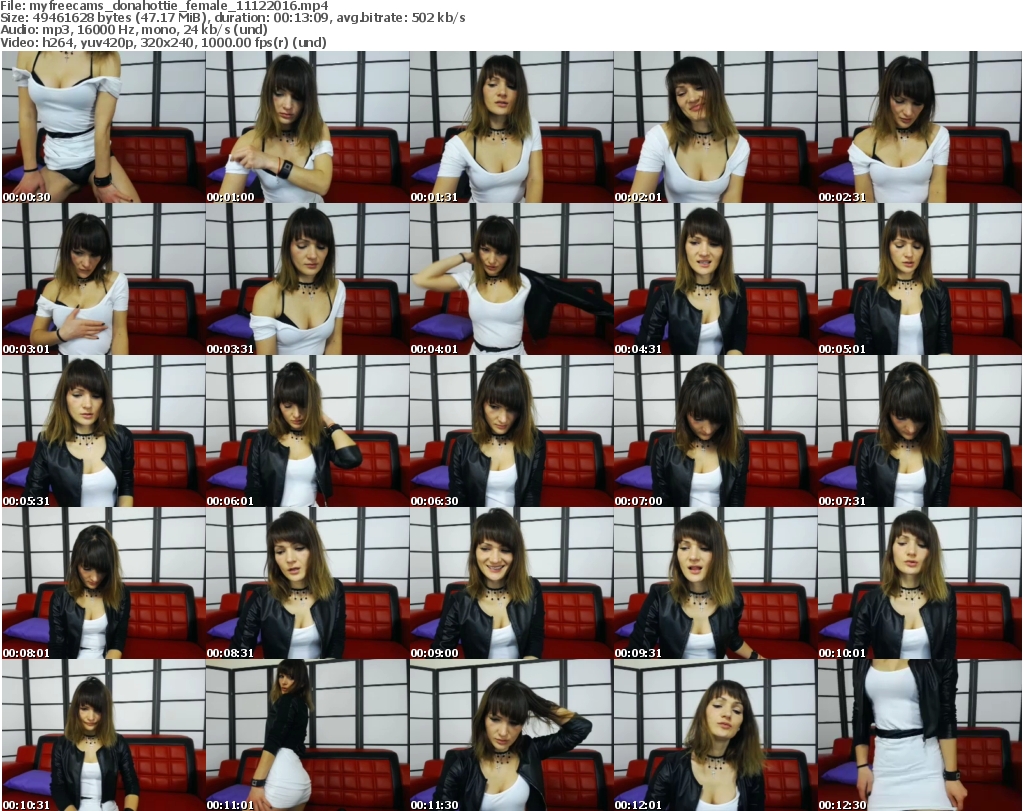View the snapshot labeled 00:12:30
This screenshot has width=1024, height=811.
click(920, 735)
